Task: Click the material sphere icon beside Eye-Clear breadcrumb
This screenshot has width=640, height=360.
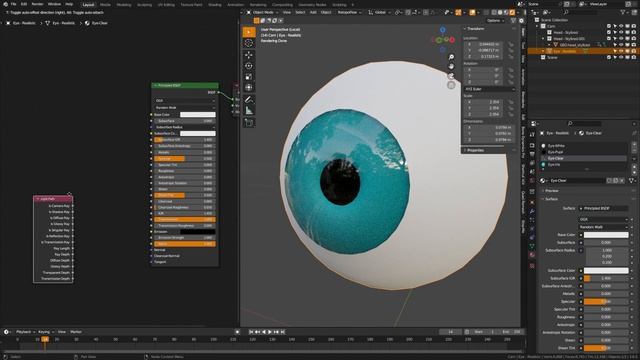Action: tap(87, 23)
